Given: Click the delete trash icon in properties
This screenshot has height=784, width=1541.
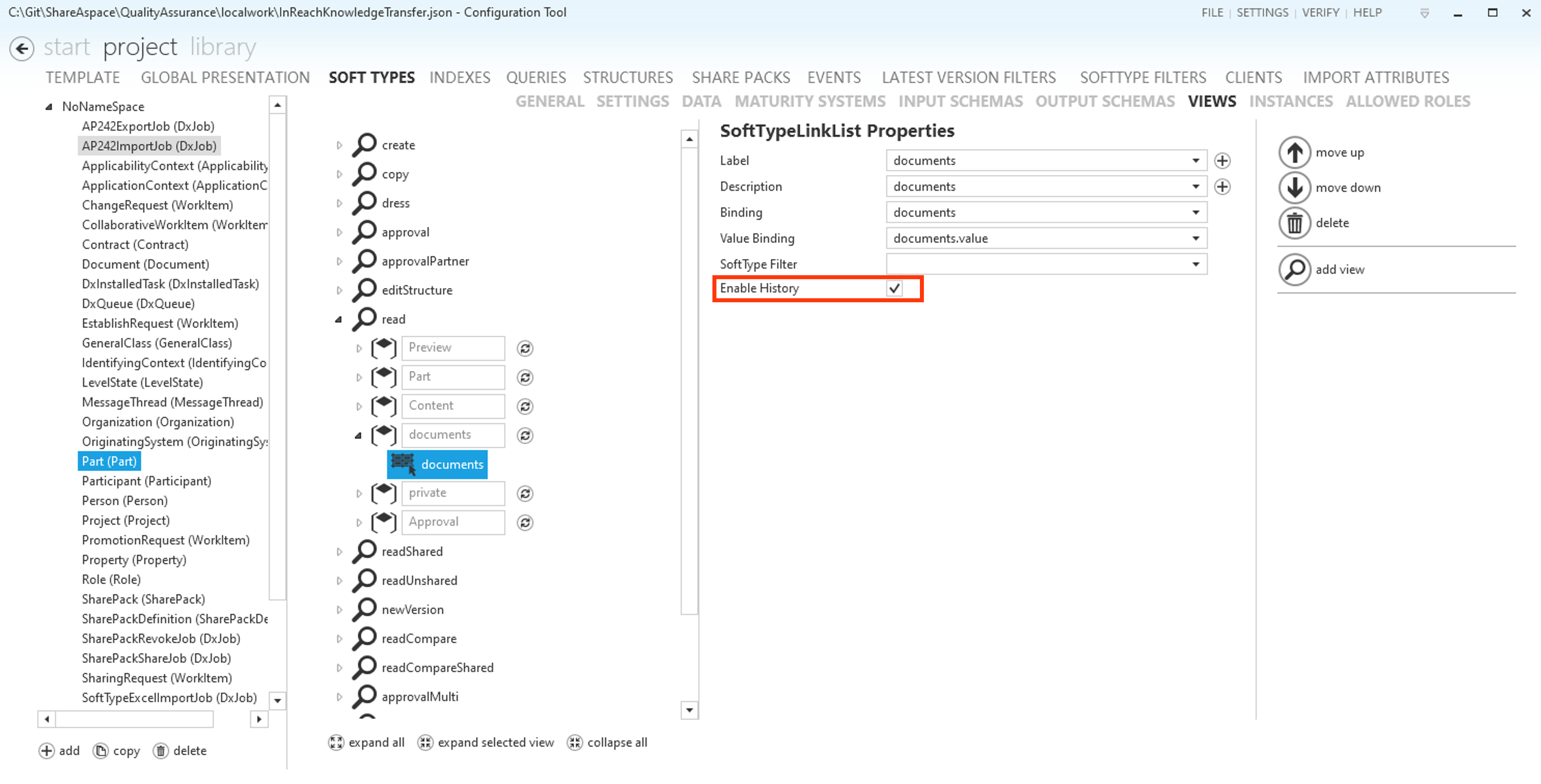Looking at the screenshot, I should (1294, 223).
